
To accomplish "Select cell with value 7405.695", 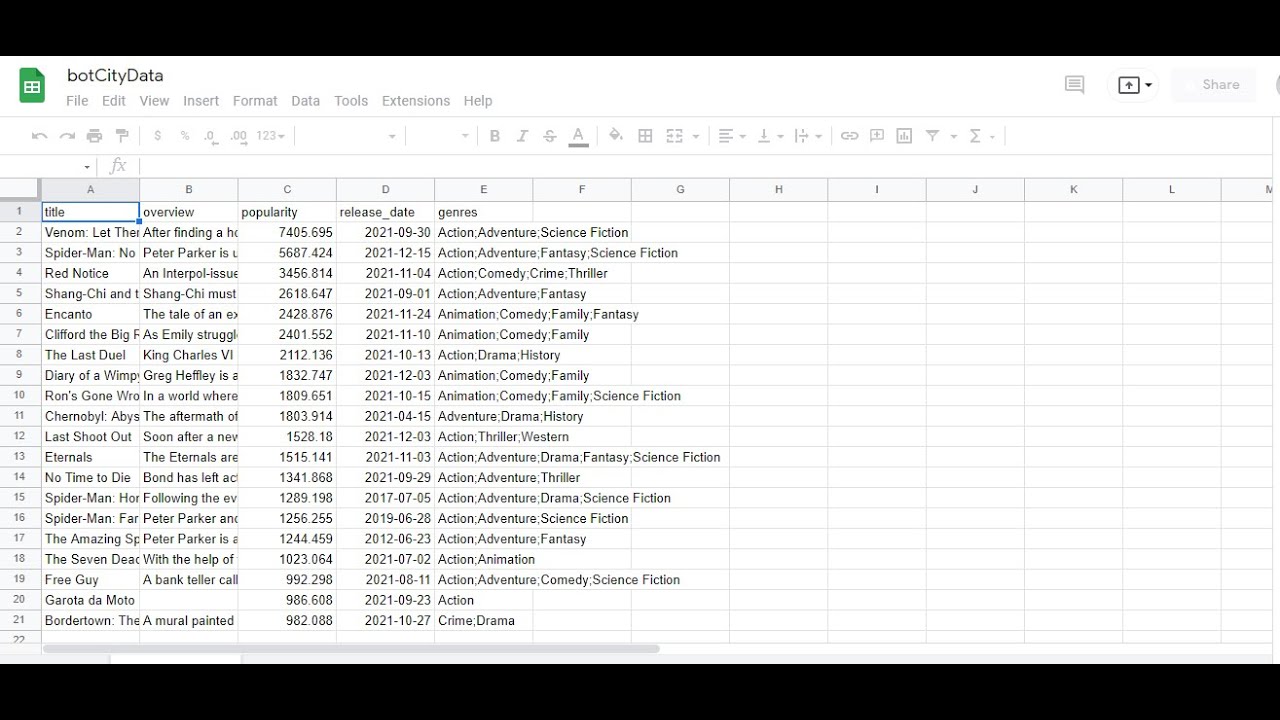I will tap(287, 233).
